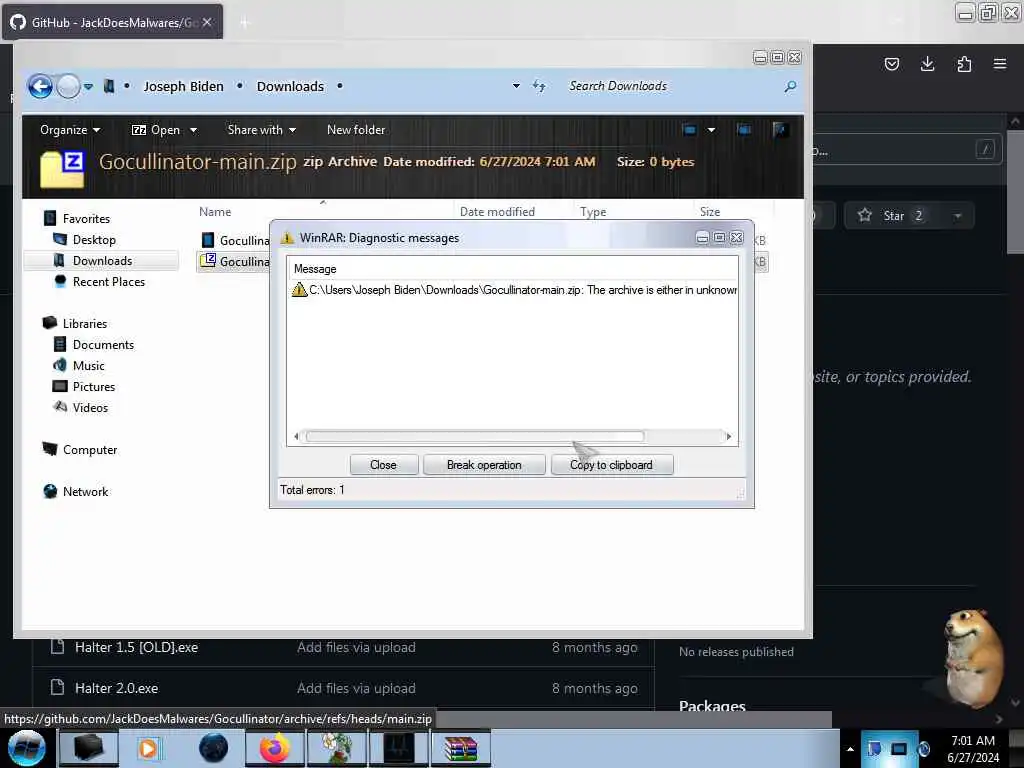
Task: Click the Message column header in WinRAR
Action: point(315,268)
